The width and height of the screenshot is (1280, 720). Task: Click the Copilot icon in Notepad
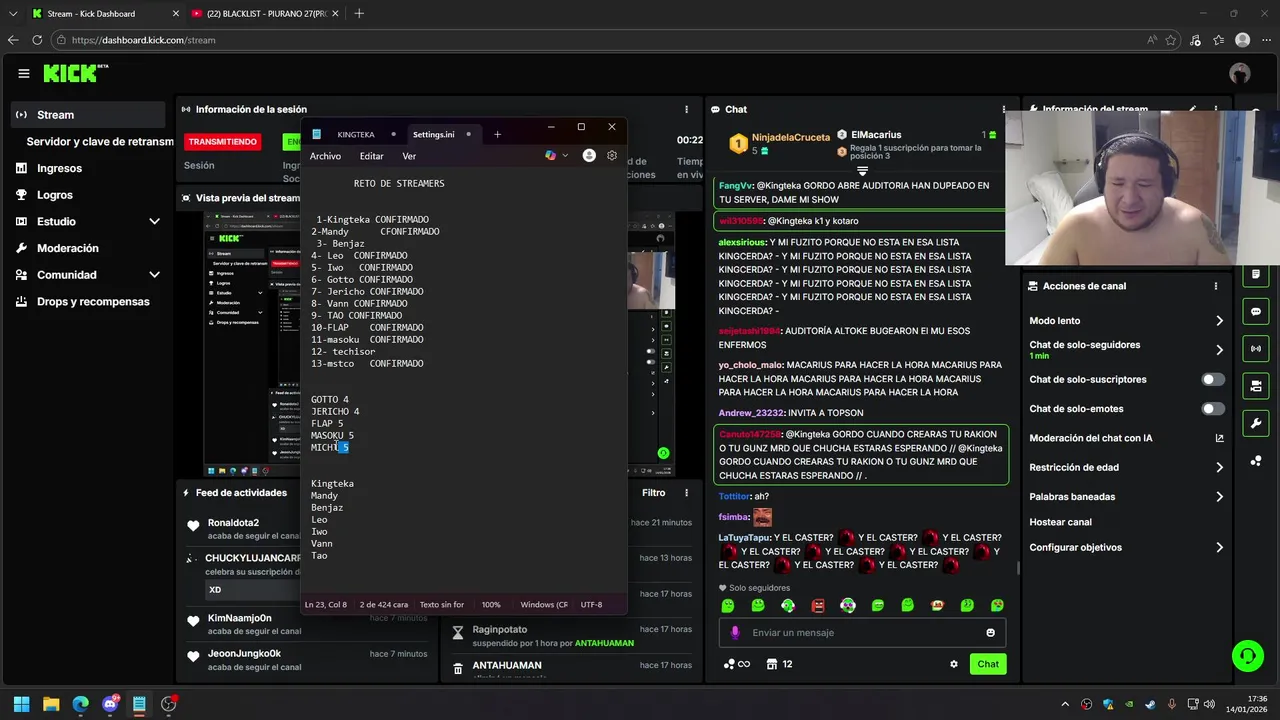tap(550, 156)
